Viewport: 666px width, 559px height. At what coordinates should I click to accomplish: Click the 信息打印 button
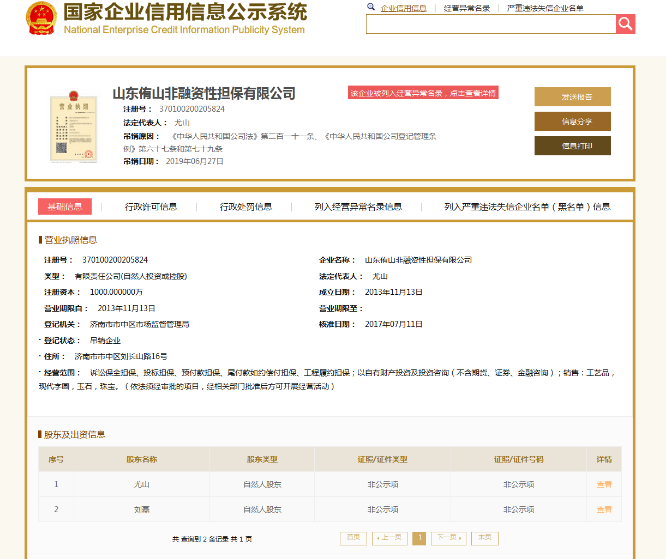click(573, 146)
